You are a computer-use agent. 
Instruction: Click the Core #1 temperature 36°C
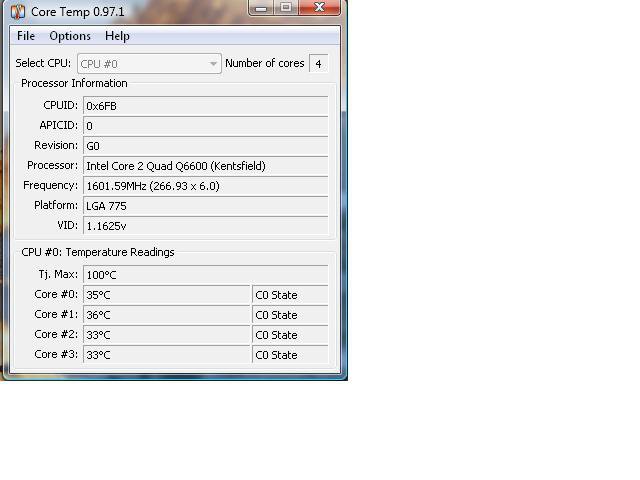click(x=167, y=315)
